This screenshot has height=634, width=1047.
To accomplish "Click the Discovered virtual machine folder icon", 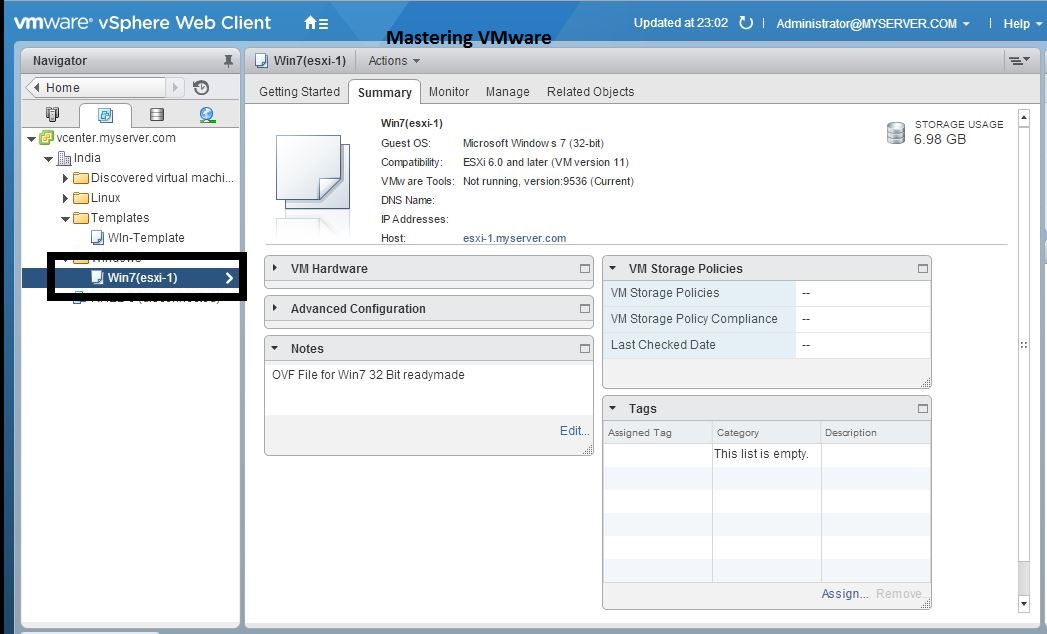I will [81, 178].
